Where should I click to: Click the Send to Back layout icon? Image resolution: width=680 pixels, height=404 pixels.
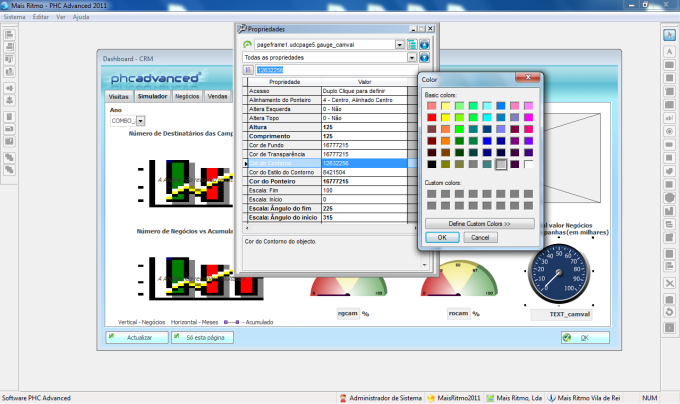(x=9, y=169)
